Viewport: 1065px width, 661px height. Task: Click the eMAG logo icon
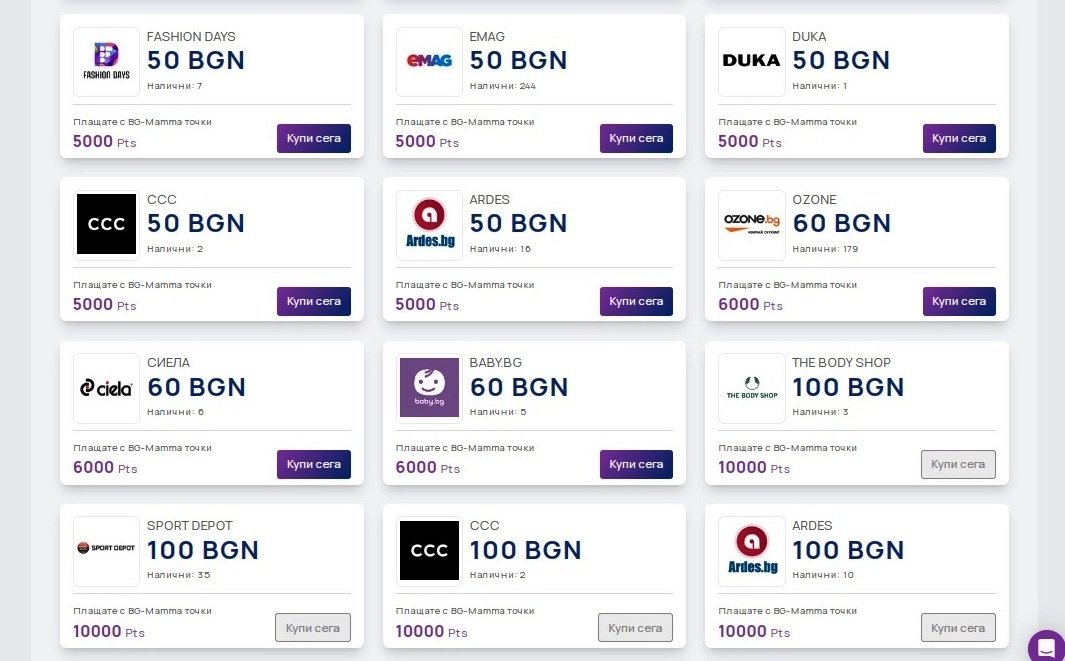tap(429, 61)
